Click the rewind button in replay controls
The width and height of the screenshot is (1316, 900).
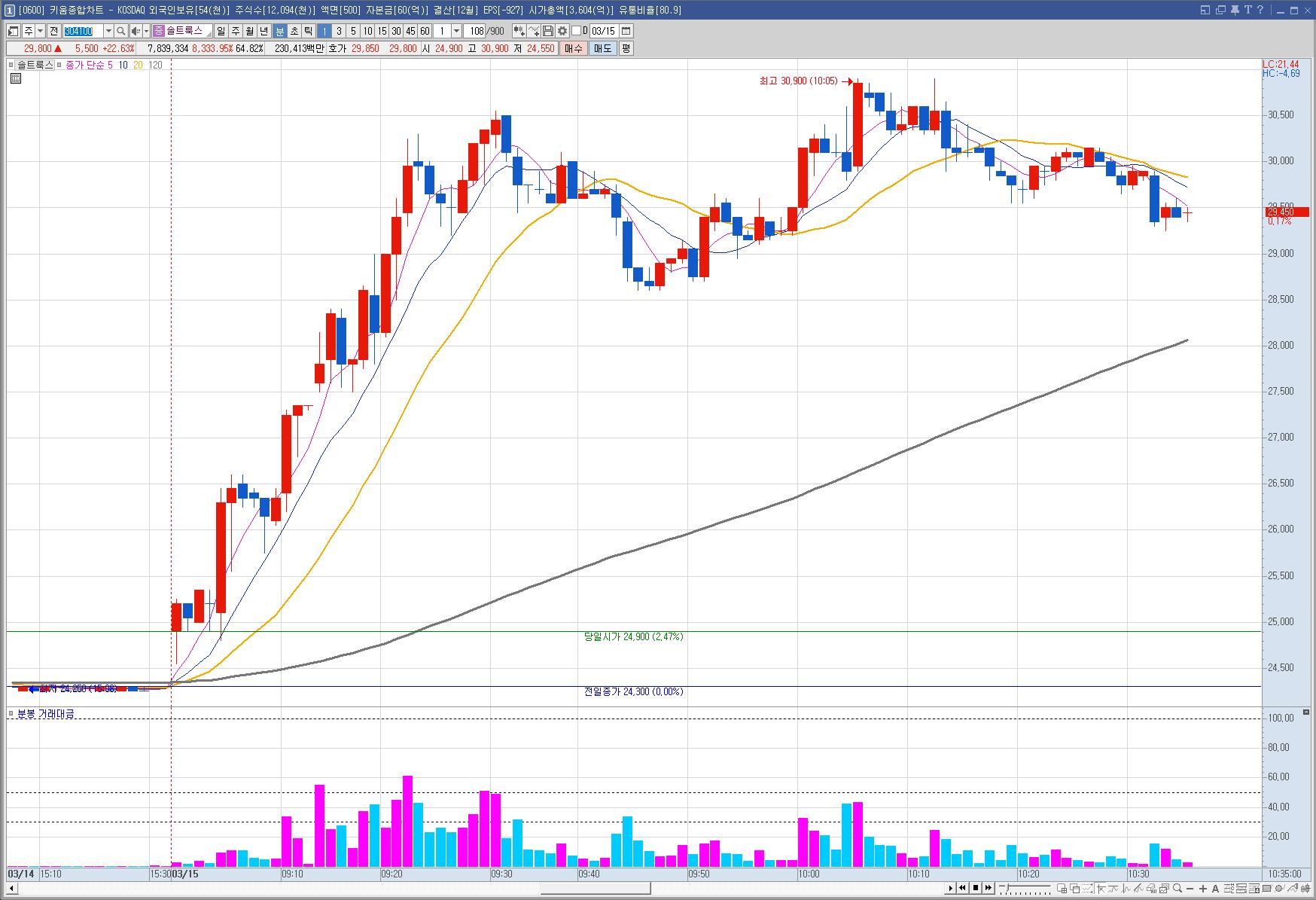tap(962, 888)
